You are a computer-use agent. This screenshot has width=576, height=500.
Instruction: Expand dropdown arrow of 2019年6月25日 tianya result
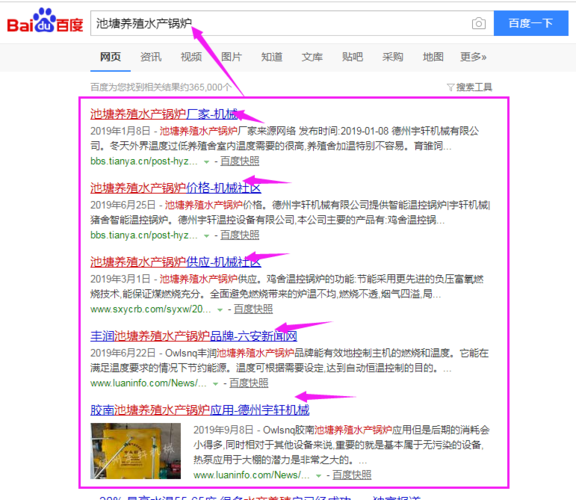206,235
